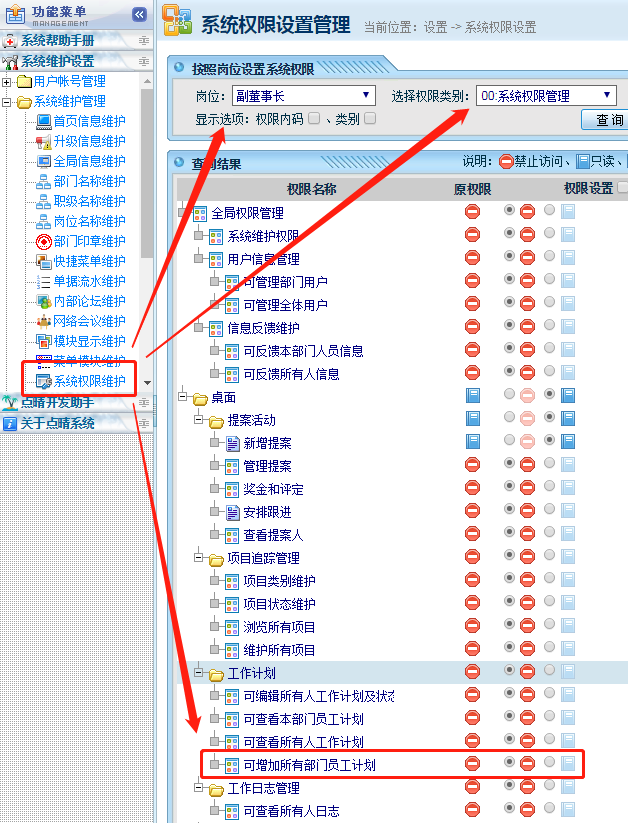Click the 查询 button
The width and height of the screenshot is (628, 823).
coord(606,120)
